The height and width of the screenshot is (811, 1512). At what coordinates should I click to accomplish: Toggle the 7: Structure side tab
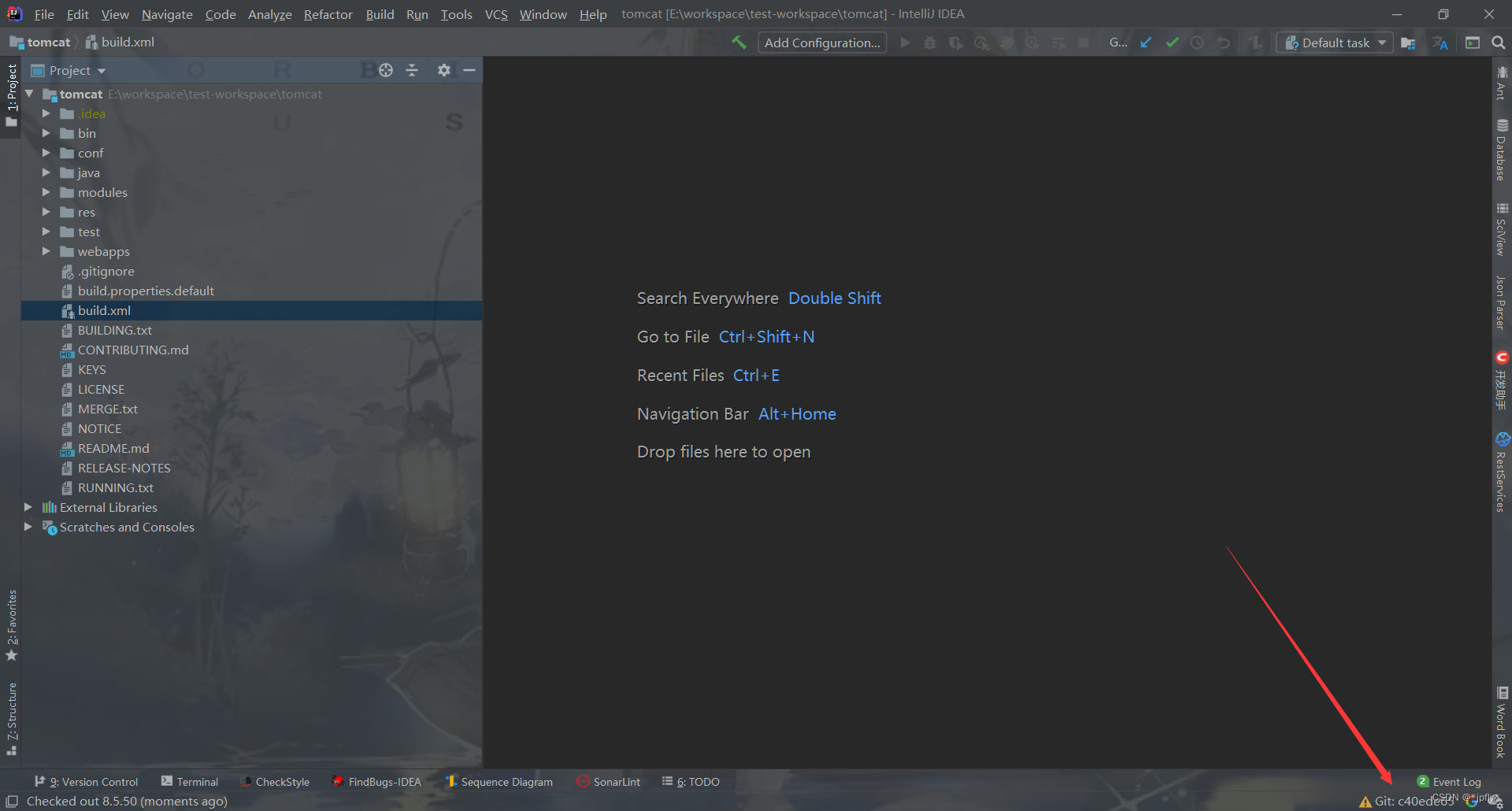11,719
